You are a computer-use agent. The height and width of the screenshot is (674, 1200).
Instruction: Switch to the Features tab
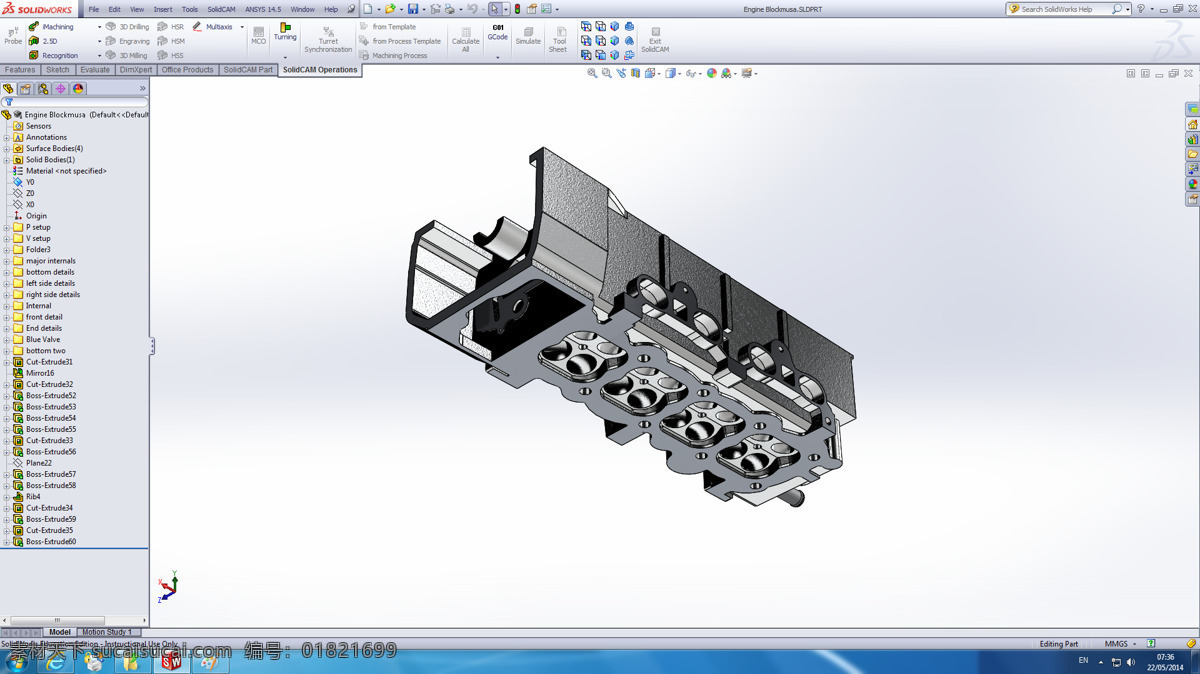[20, 70]
